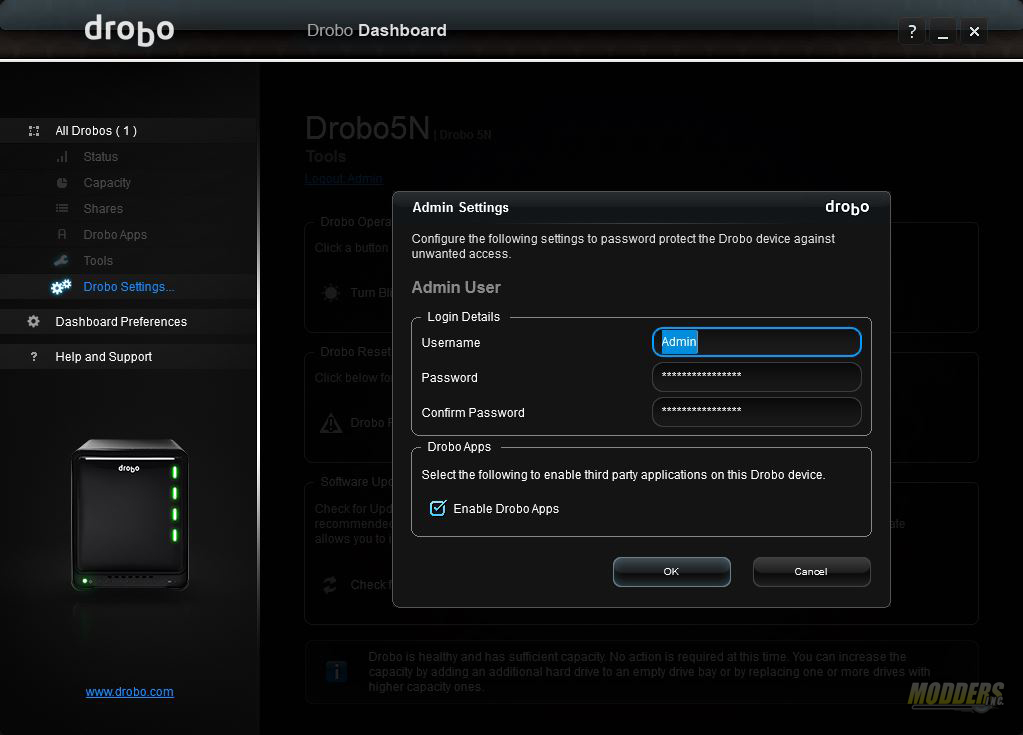The height and width of the screenshot is (735, 1023).
Task: Click the Admin Settings dialog title
Action: pos(460,207)
